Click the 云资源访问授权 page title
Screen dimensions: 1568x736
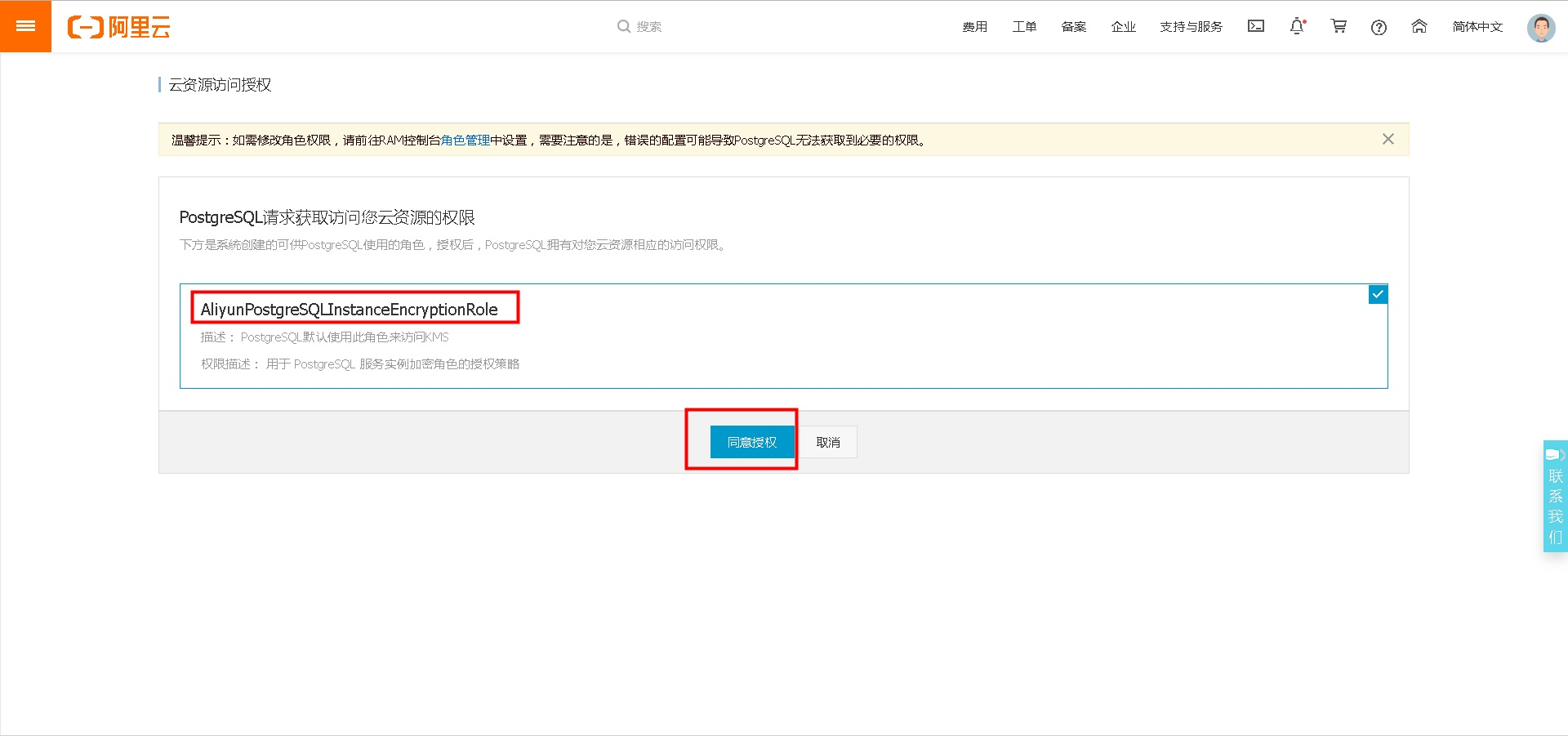pos(220,85)
